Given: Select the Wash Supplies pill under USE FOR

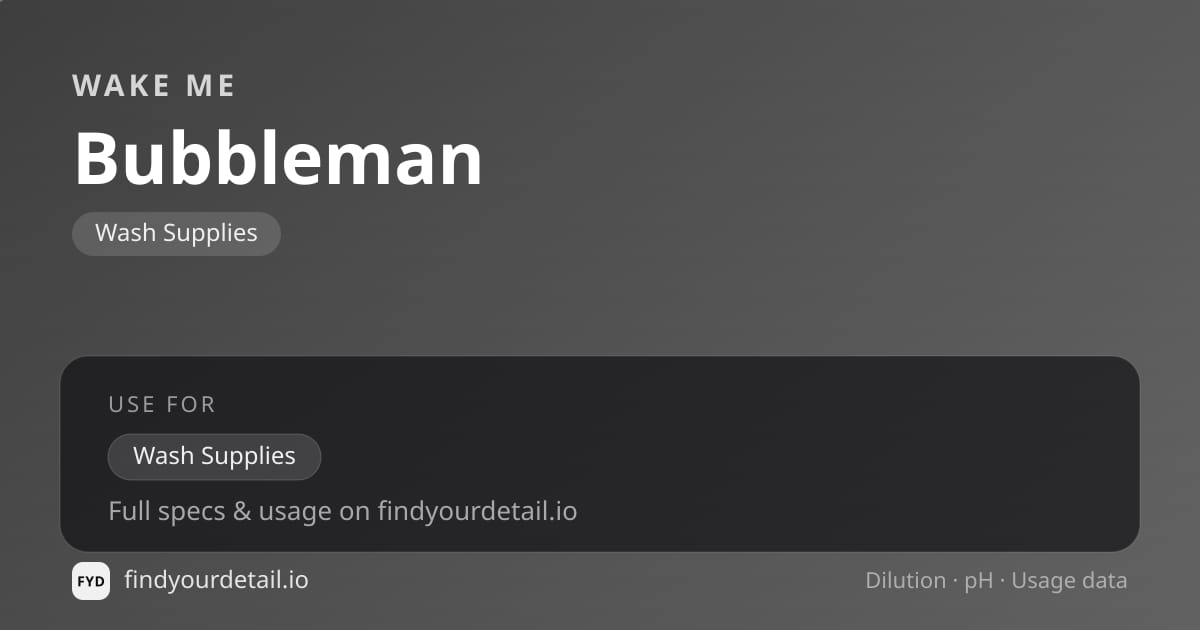Looking at the screenshot, I should (214, 457).
